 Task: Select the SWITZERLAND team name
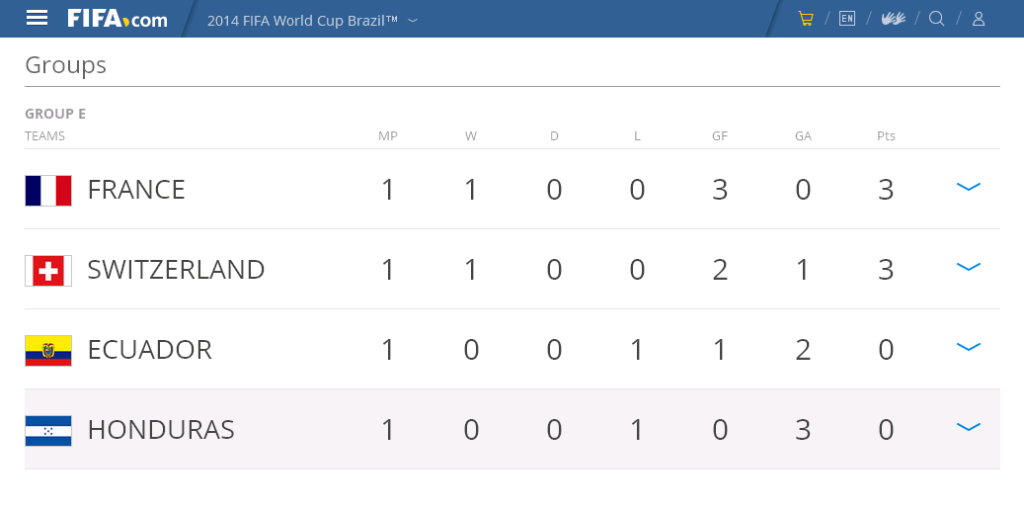pyautogui.click(x=176, y=269)
